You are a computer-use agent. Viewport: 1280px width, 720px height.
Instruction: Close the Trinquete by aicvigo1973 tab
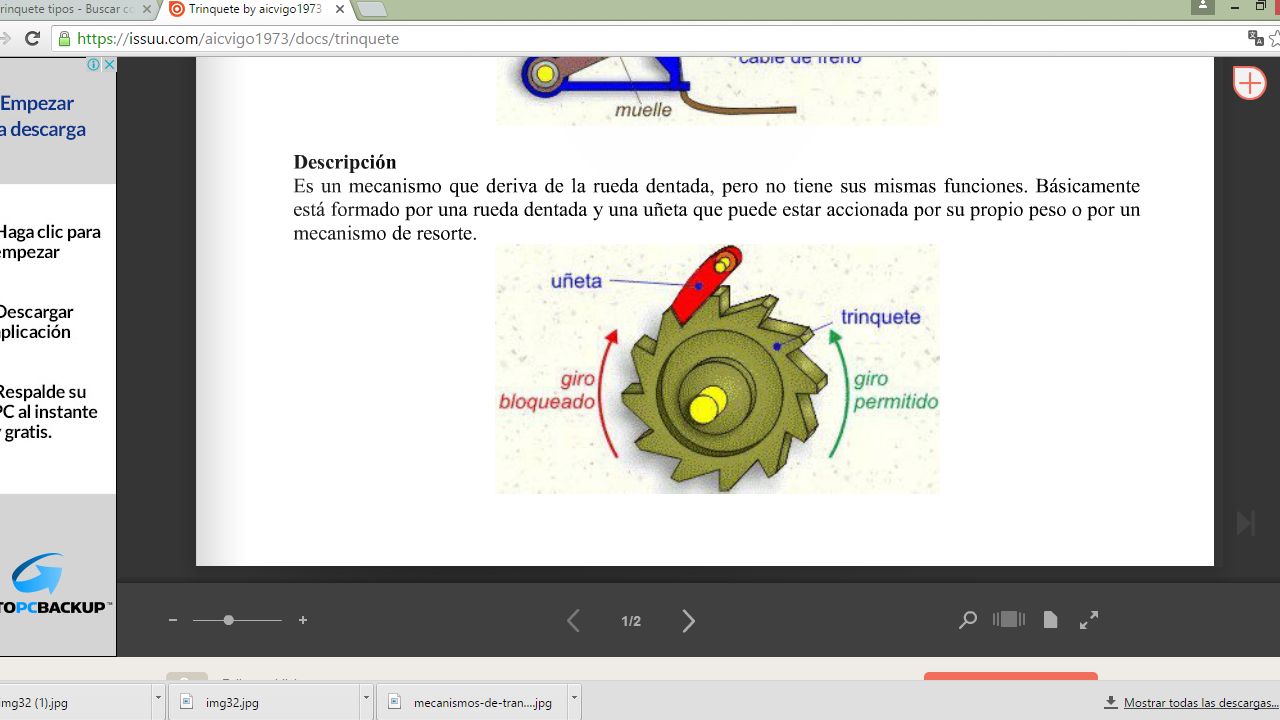tap(340, 9)
